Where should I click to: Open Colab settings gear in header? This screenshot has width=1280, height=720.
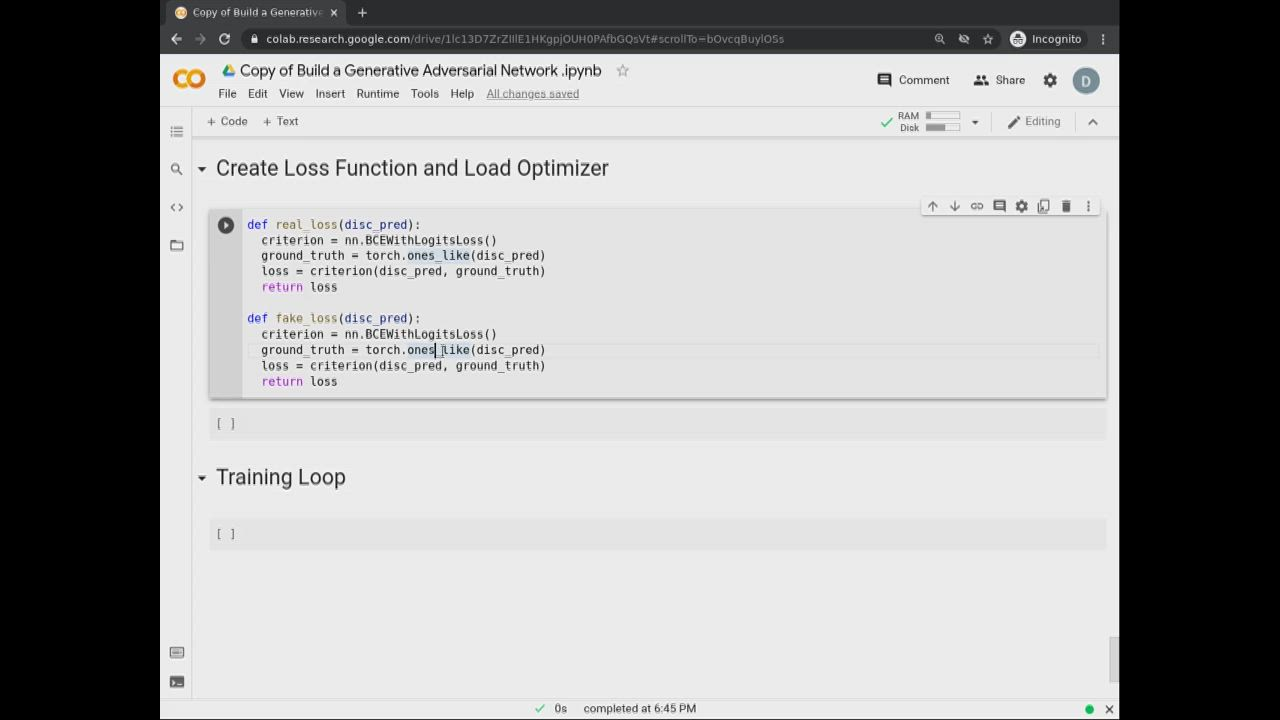(x=1050, y=80)
